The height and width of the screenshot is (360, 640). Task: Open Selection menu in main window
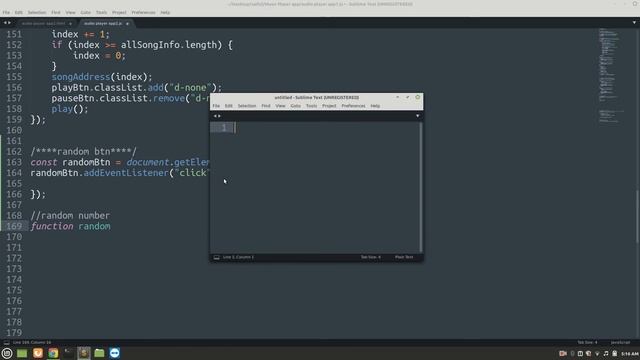coord(37,12)
